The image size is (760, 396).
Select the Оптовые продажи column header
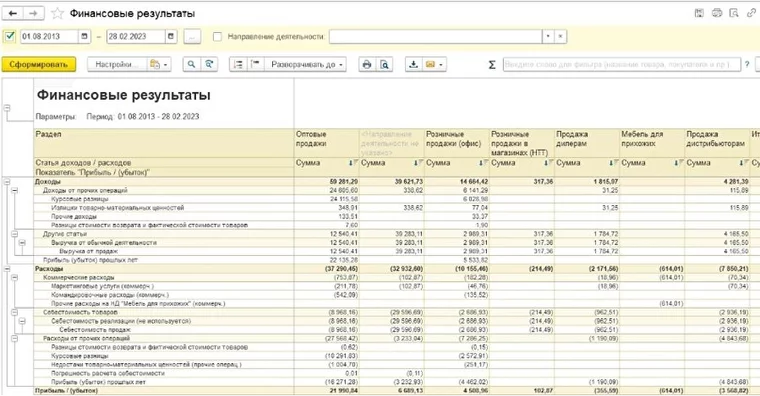pyautogui.click(x=327, y=143)
